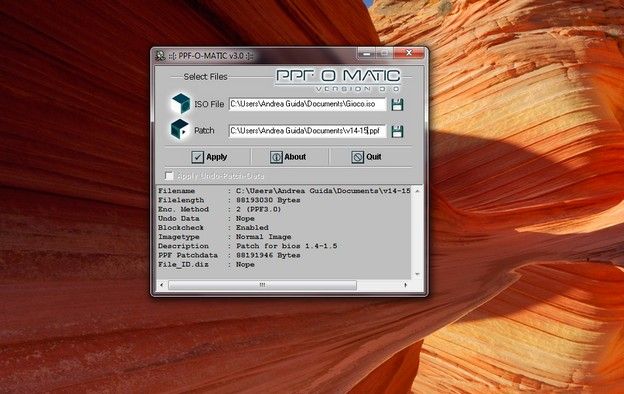
Task: Click the Apply button label
Action: (216, 157)
